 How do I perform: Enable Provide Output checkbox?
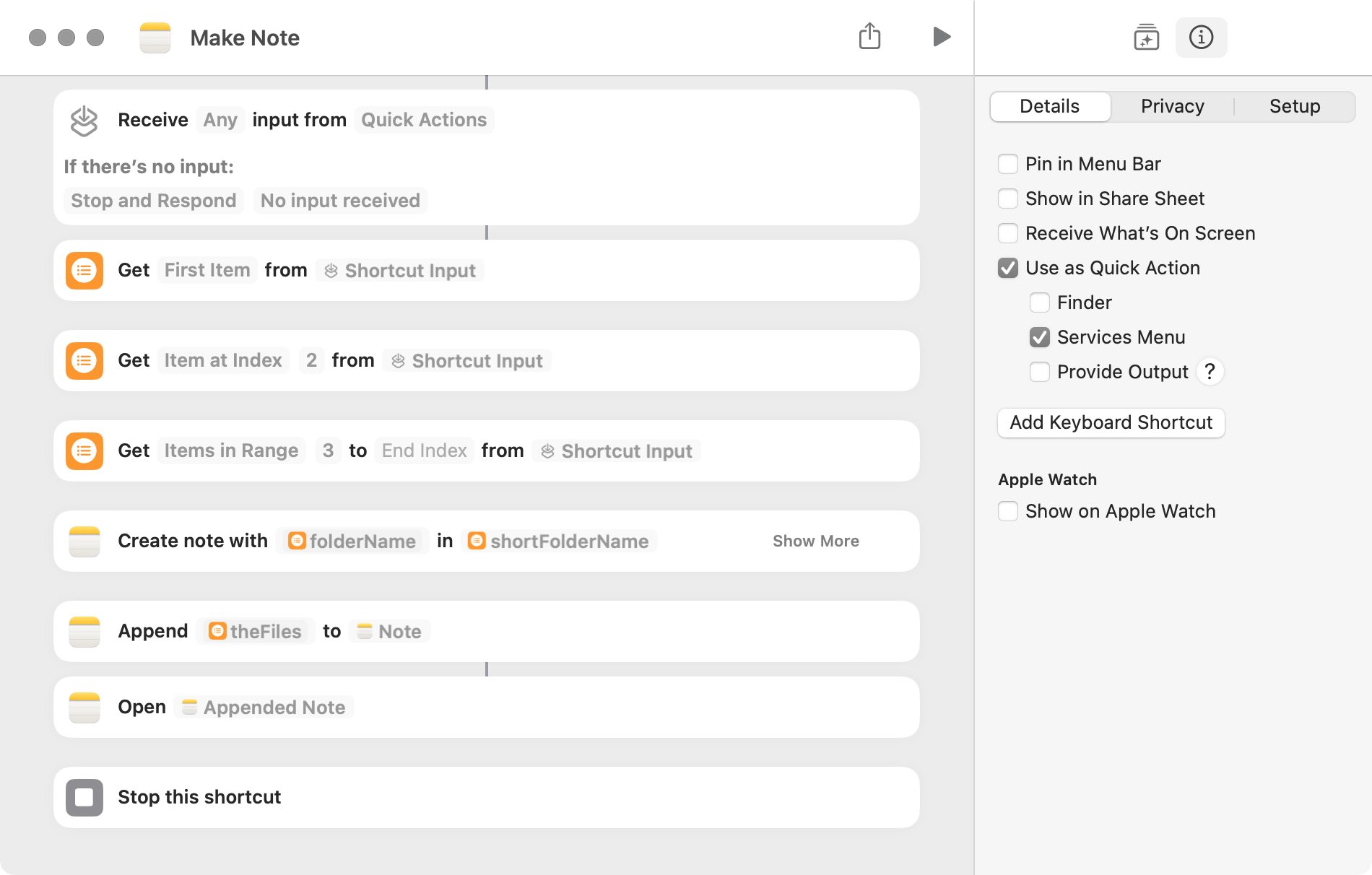1040,372
